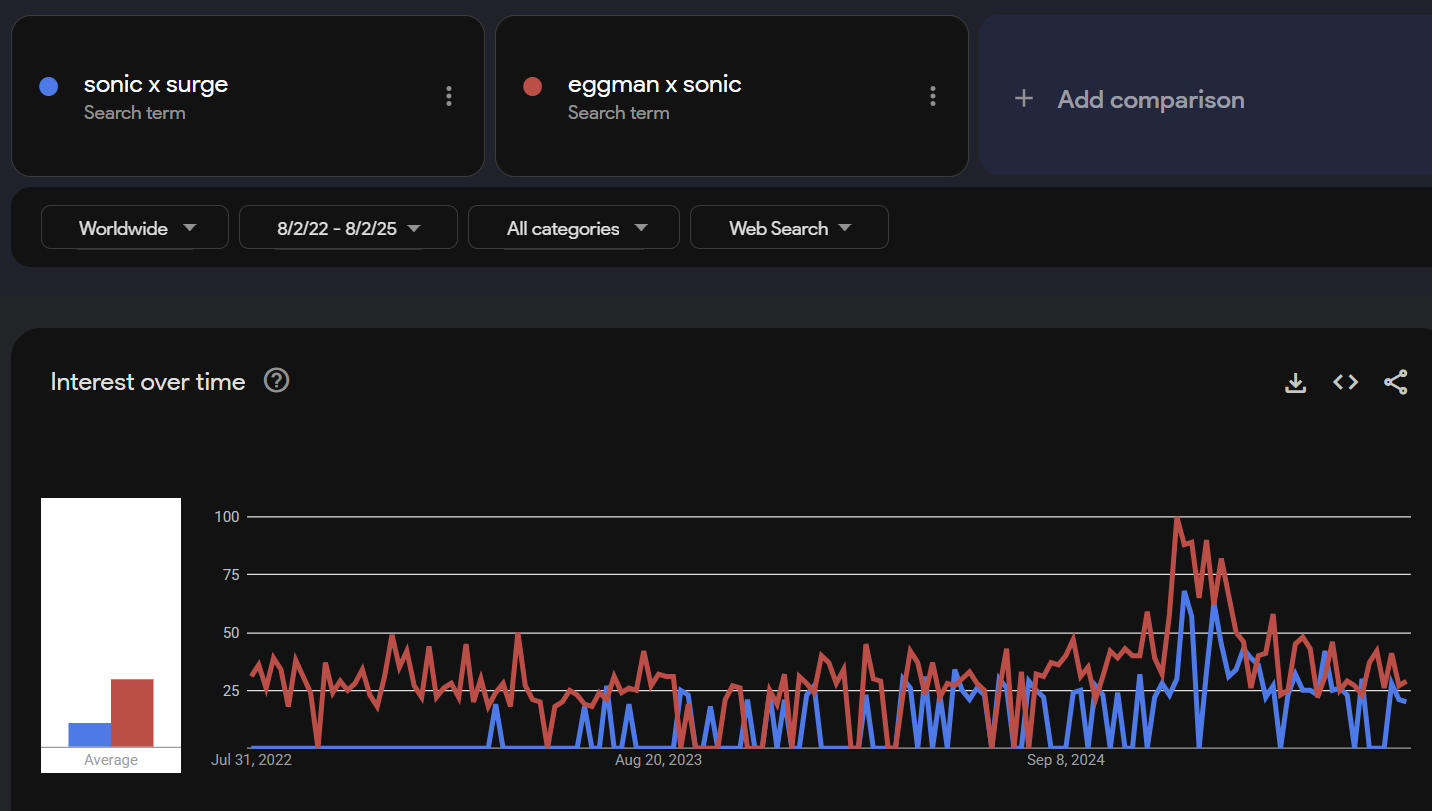Viewport: 1432px width, 811px height.
Task: Click the plus icon in Add comparison
Action: (1023, 99)
